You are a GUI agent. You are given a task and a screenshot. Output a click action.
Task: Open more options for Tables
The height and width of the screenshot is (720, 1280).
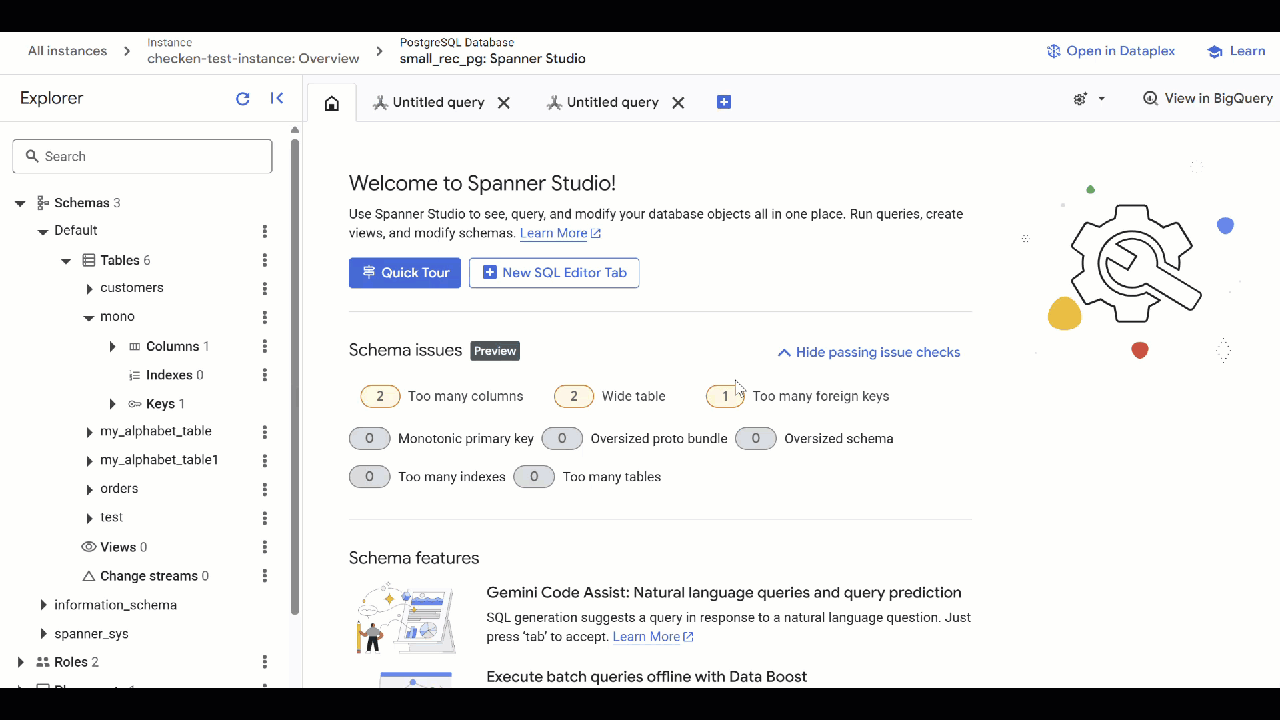click(x=265, y=260)
